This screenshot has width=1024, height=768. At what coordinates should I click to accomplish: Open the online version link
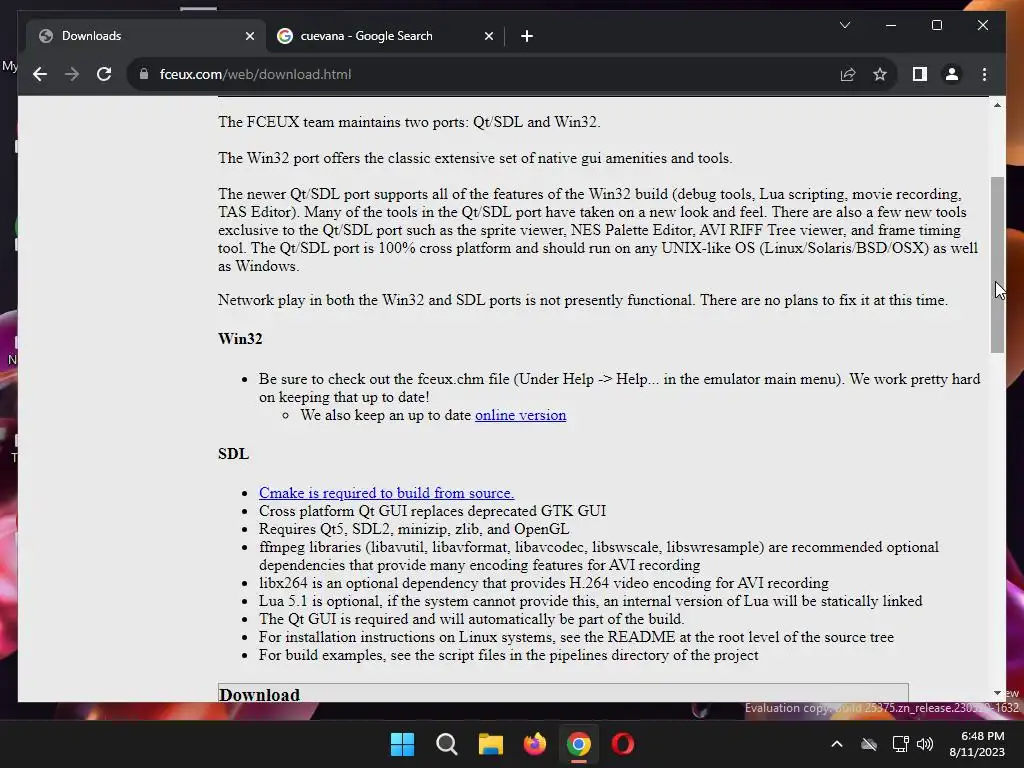(520, 415)
